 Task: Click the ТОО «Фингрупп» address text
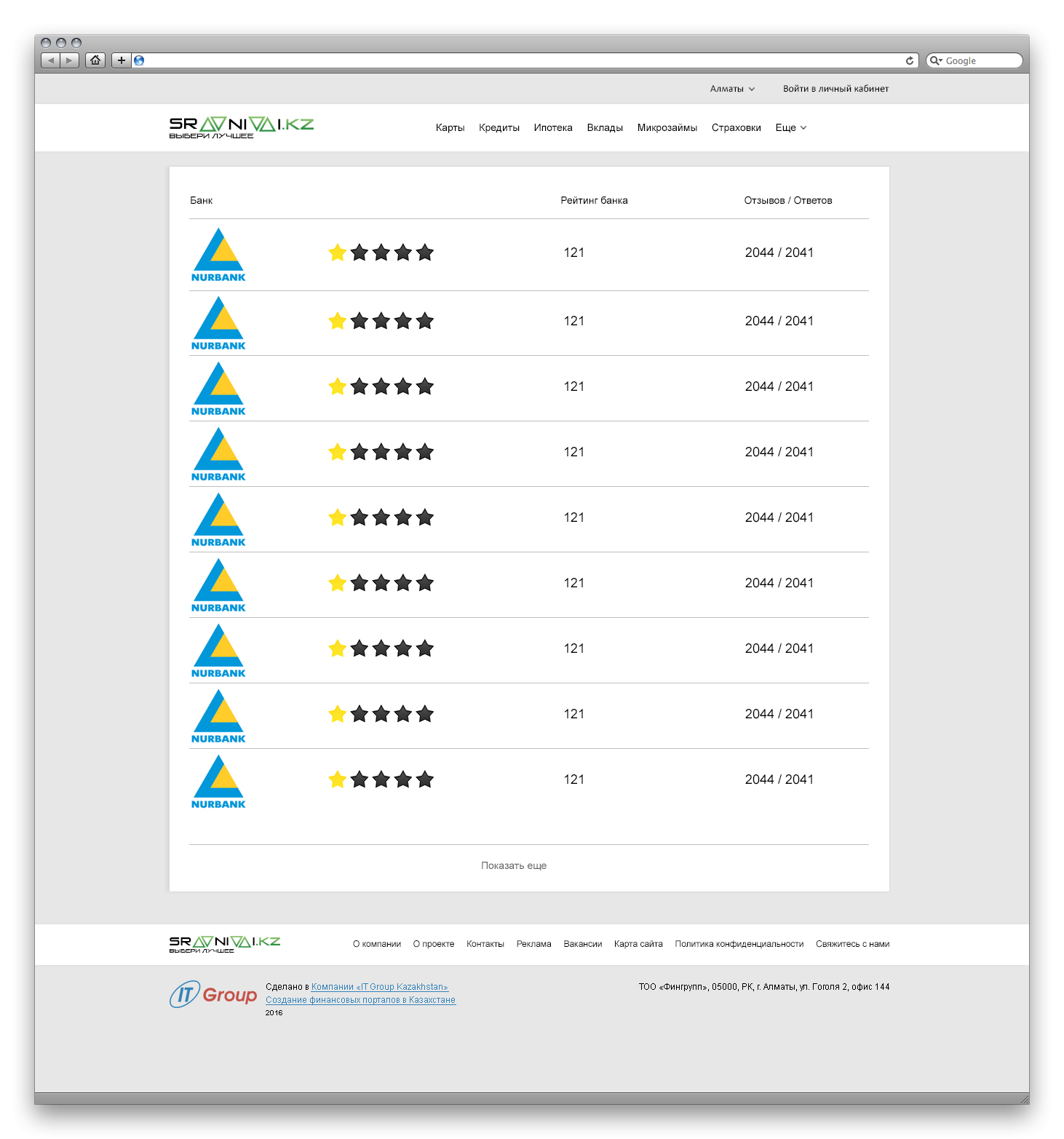(x=764, y=987)
